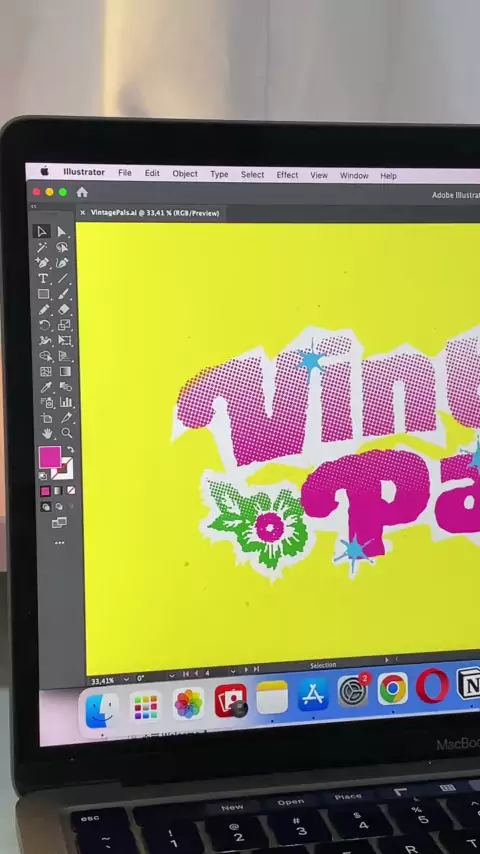
Task: Select the Eyedropper tool
Action: click(x=46, y=387)
